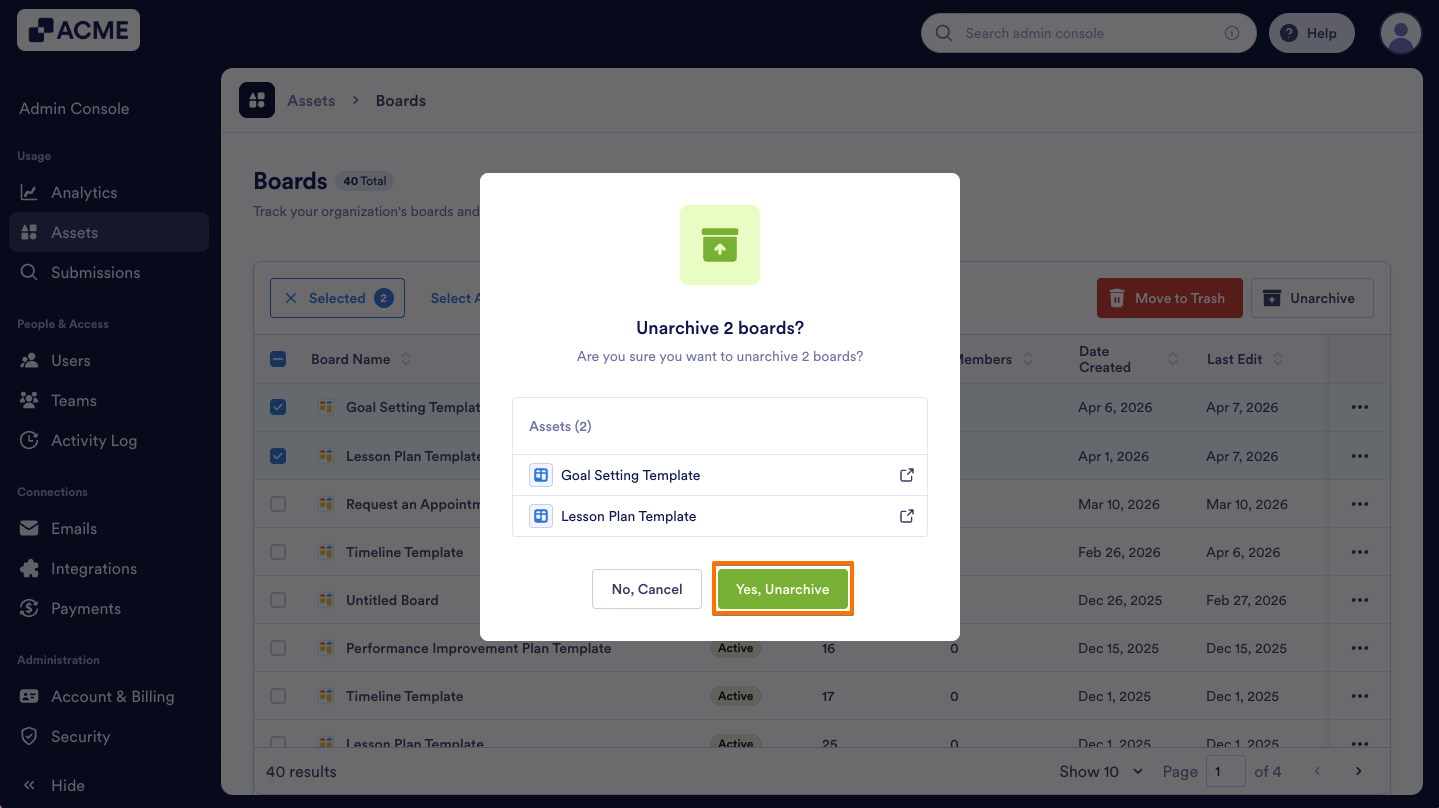Open Submissions from the sidebar

point(96,272)
